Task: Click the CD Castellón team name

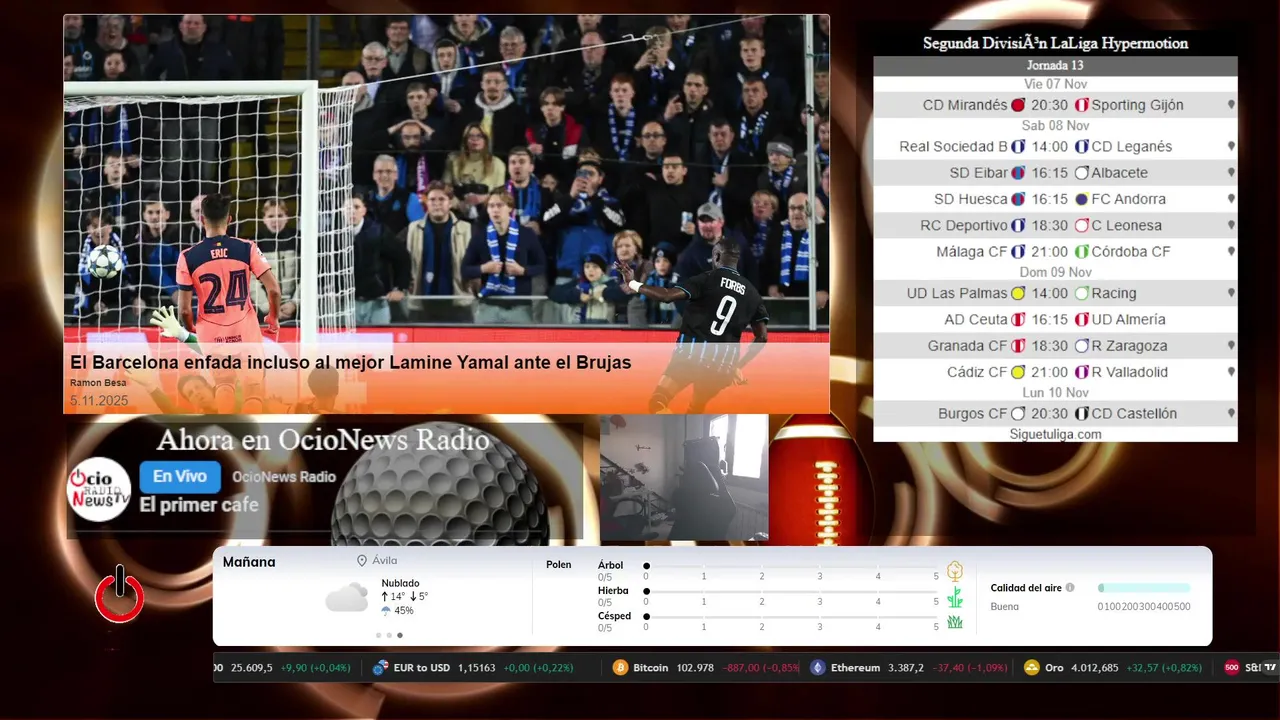Action: click(x=1134, y=413)
